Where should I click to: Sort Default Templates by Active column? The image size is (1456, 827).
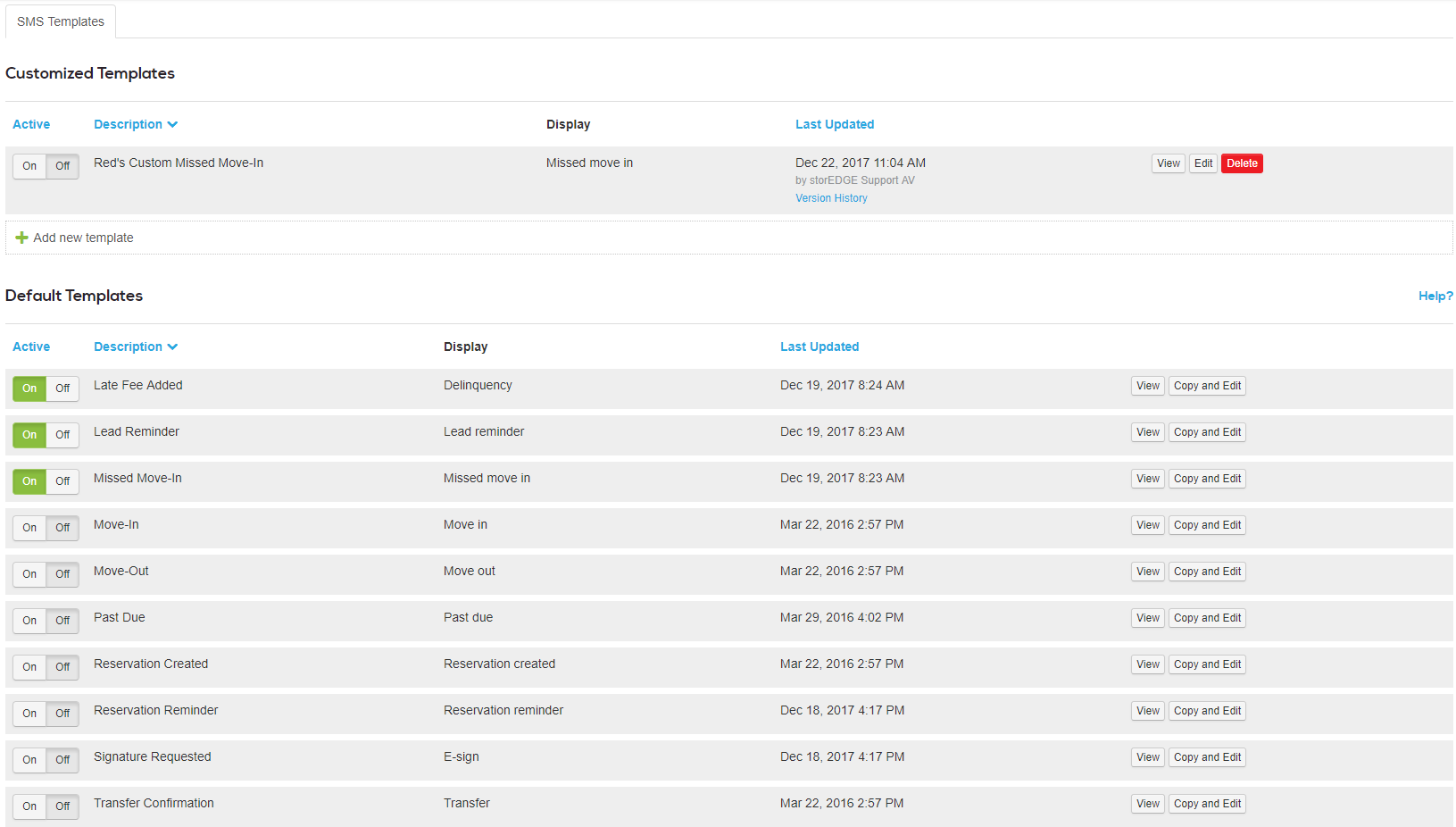31,347
